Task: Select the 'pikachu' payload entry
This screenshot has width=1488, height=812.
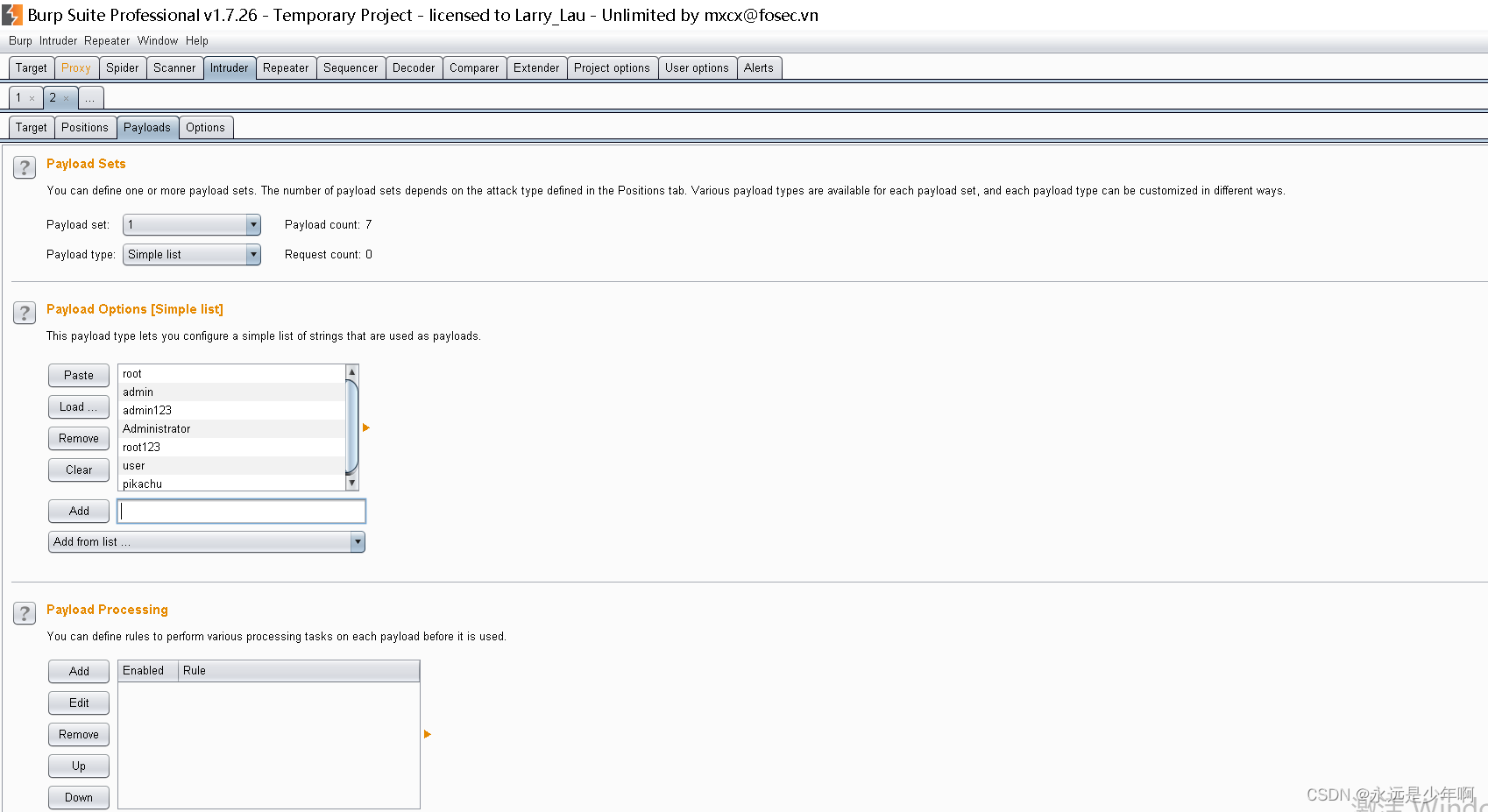Action: click(232, 484)
